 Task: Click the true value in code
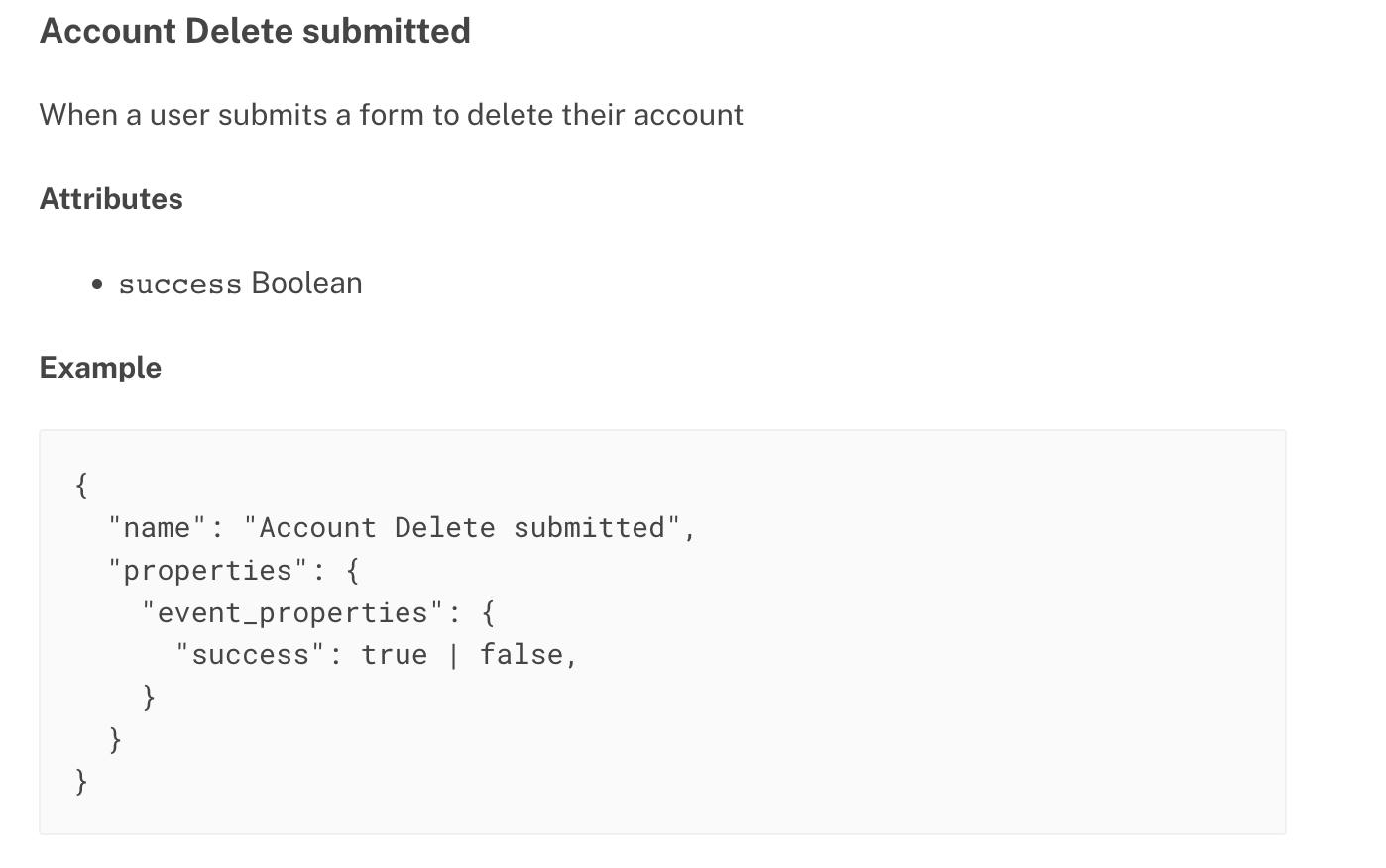pyautogui.click(x=395, y=655)
